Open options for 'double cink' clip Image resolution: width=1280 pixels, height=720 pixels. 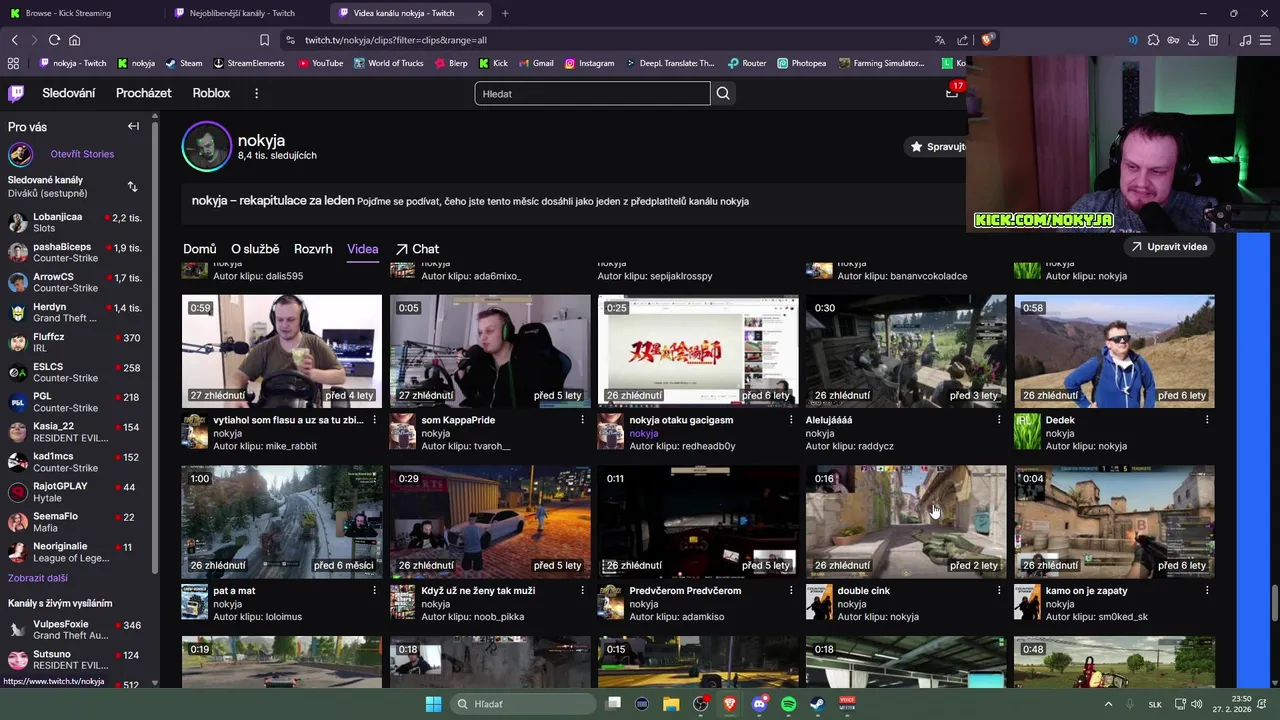(998, 591)
